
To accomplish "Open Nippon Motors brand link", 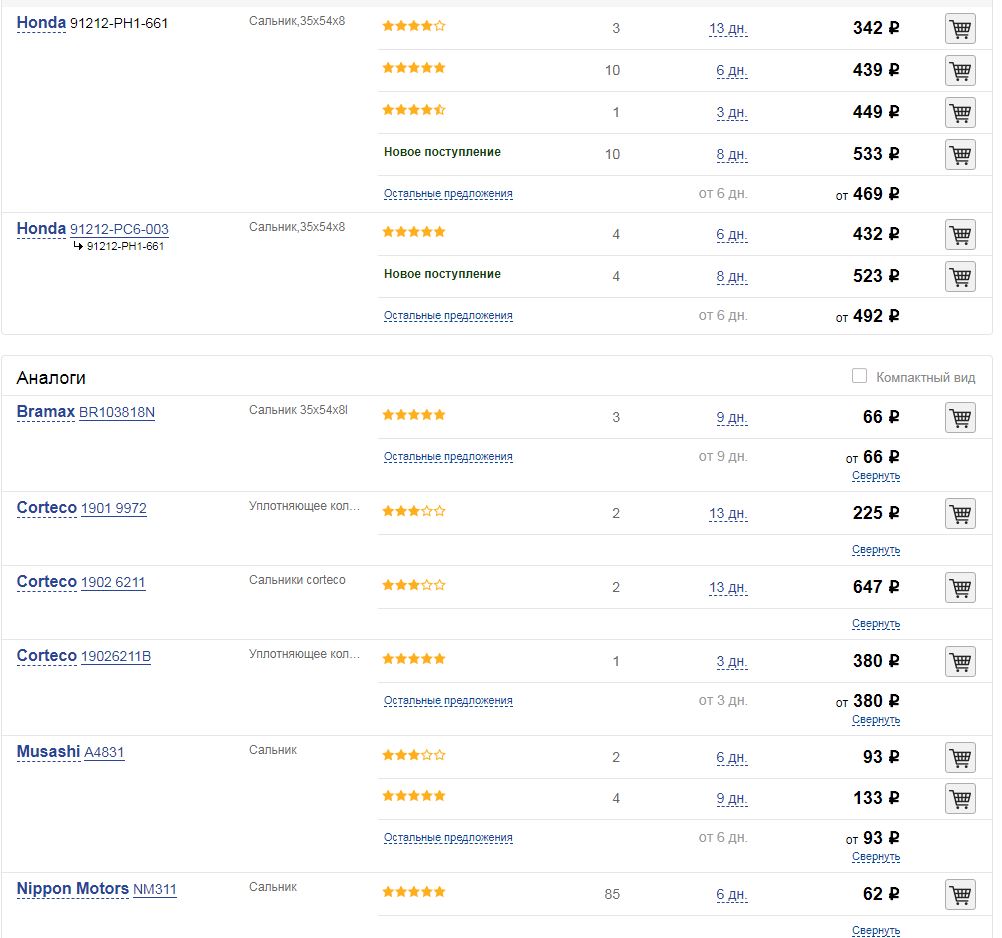I will [73, 888].
